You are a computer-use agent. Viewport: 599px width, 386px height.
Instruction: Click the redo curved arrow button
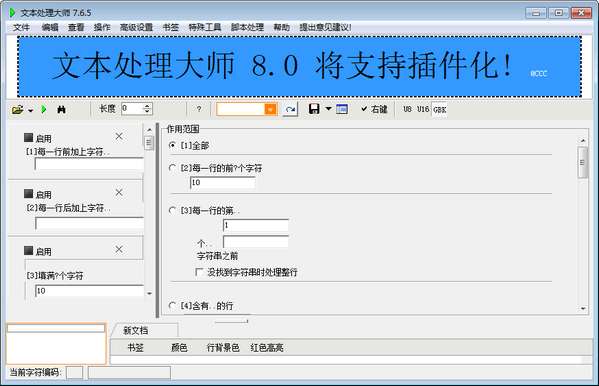tap(290, 110)
